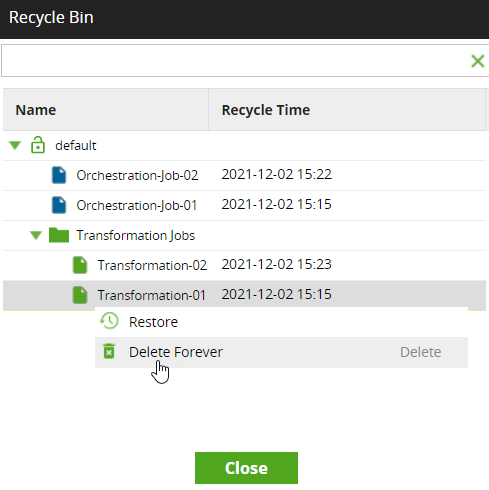
Task: Select the Orchestration-Job-02 row
Action: (244, 175)
